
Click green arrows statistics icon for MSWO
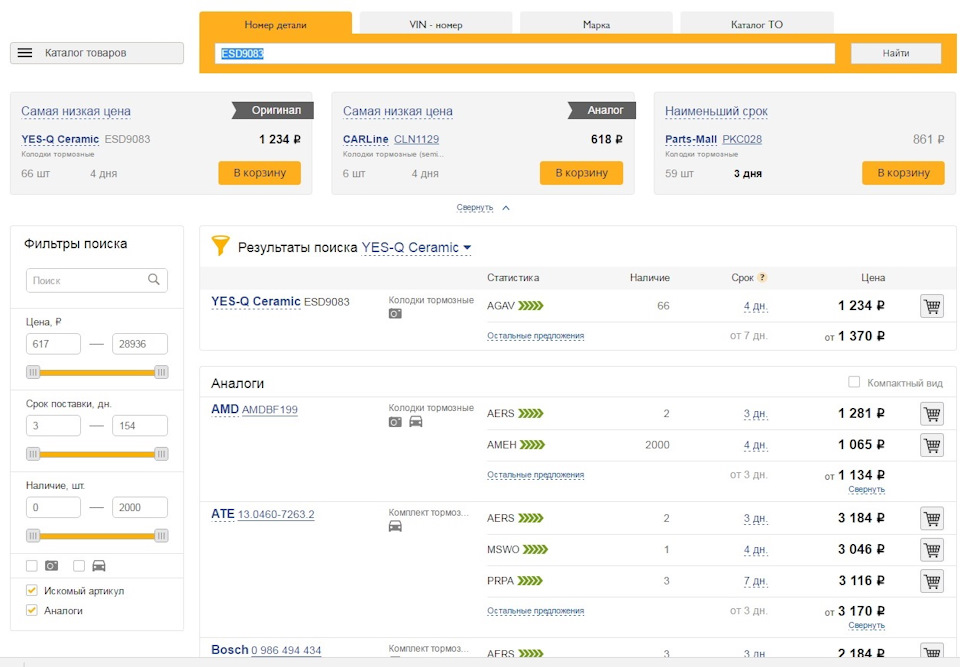coord(536,549)
